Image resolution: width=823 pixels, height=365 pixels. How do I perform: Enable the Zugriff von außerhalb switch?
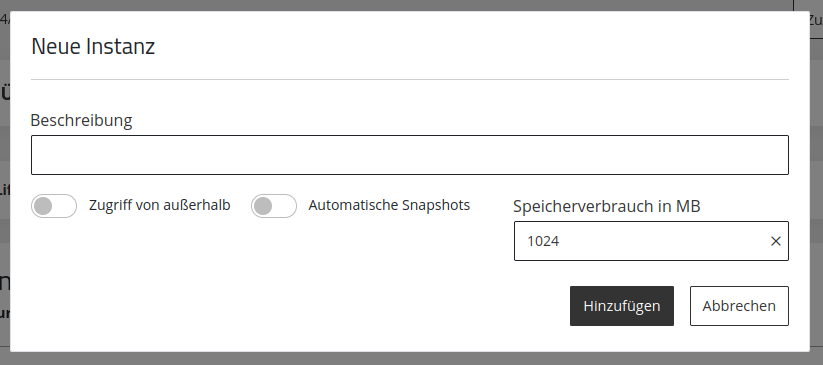pos(54,206)
